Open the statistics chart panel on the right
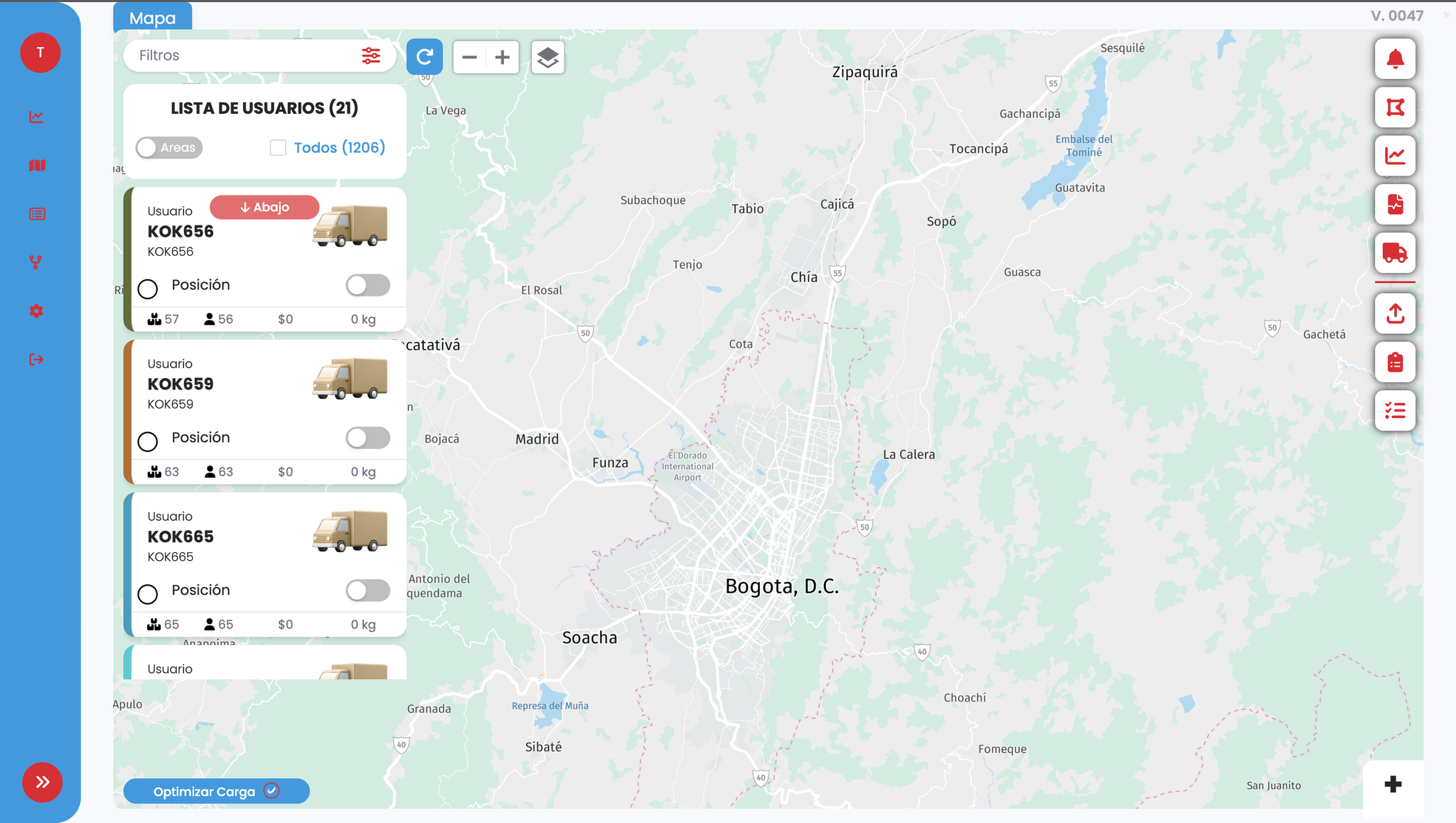This screenshot has height=823, width=1456. pyautogui.click(x=1394, y=156)
